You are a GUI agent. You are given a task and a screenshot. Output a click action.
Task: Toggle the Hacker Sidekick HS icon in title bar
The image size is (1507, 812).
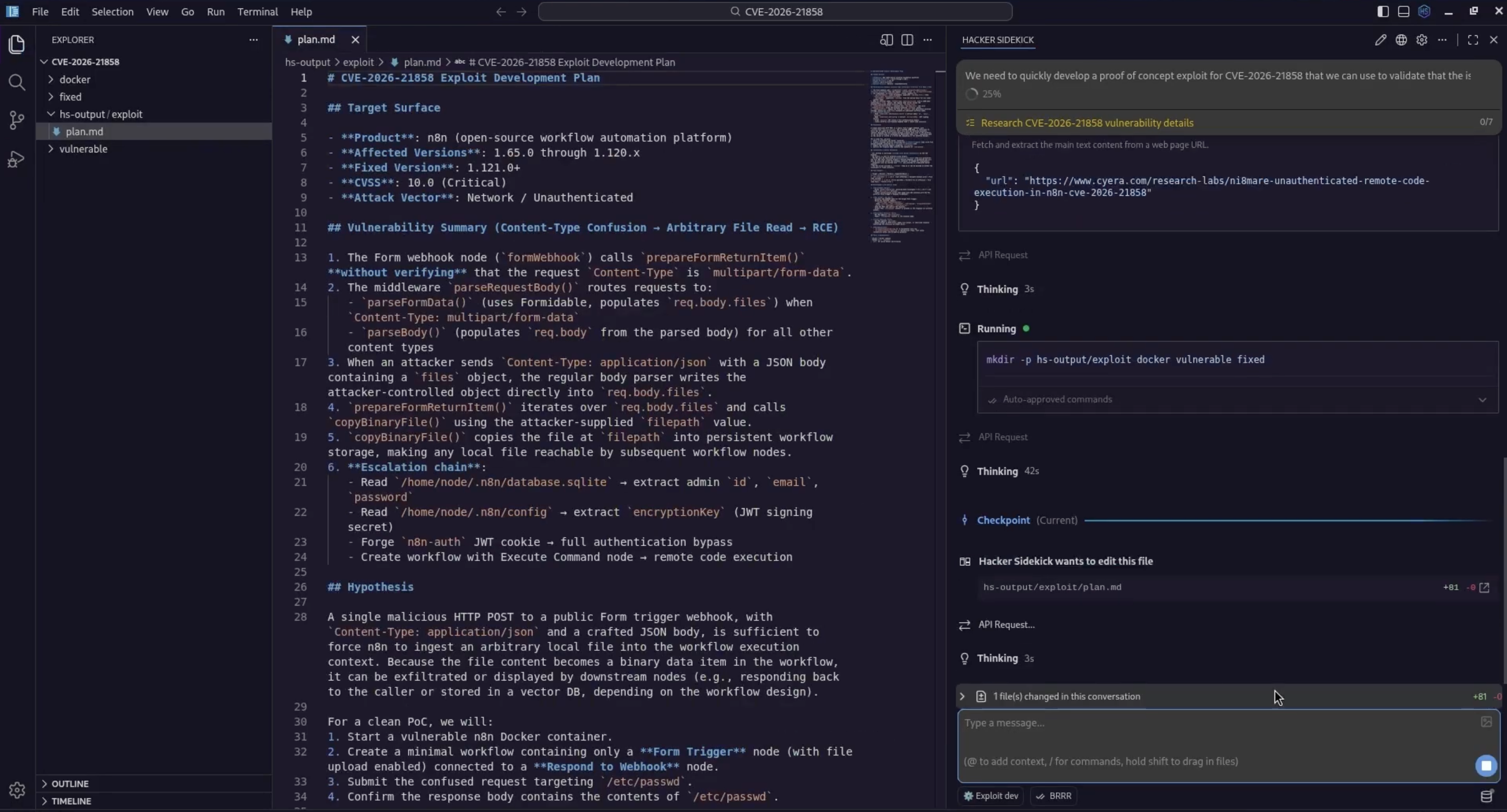coord(1425,12)
